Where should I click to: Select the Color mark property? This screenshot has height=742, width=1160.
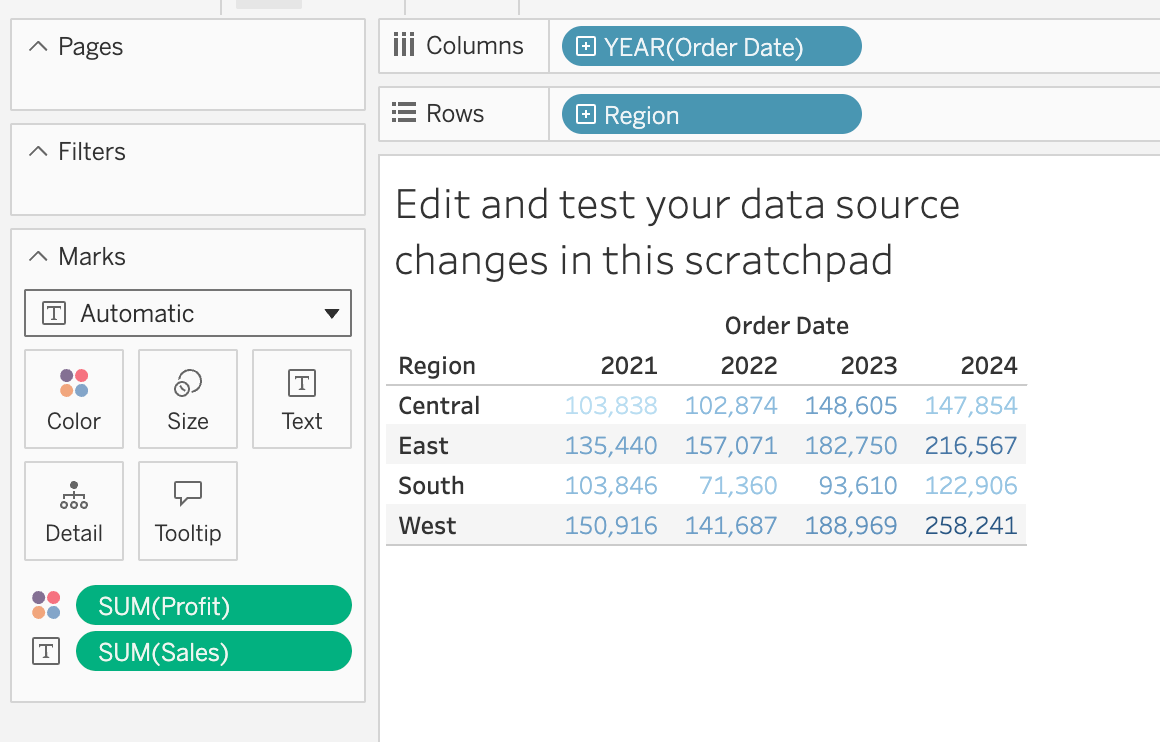pyautogui.click(x=73, y=399)
